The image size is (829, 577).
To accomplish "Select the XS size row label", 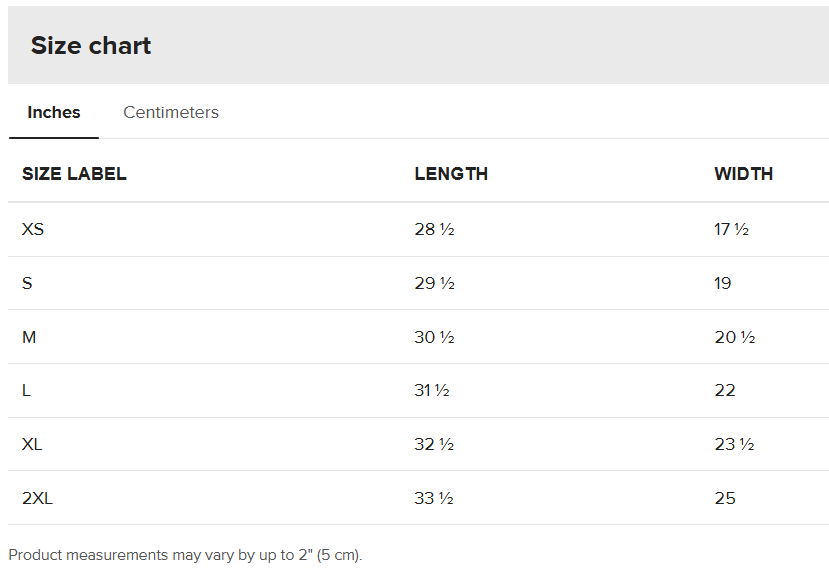I will pos(33,229).
